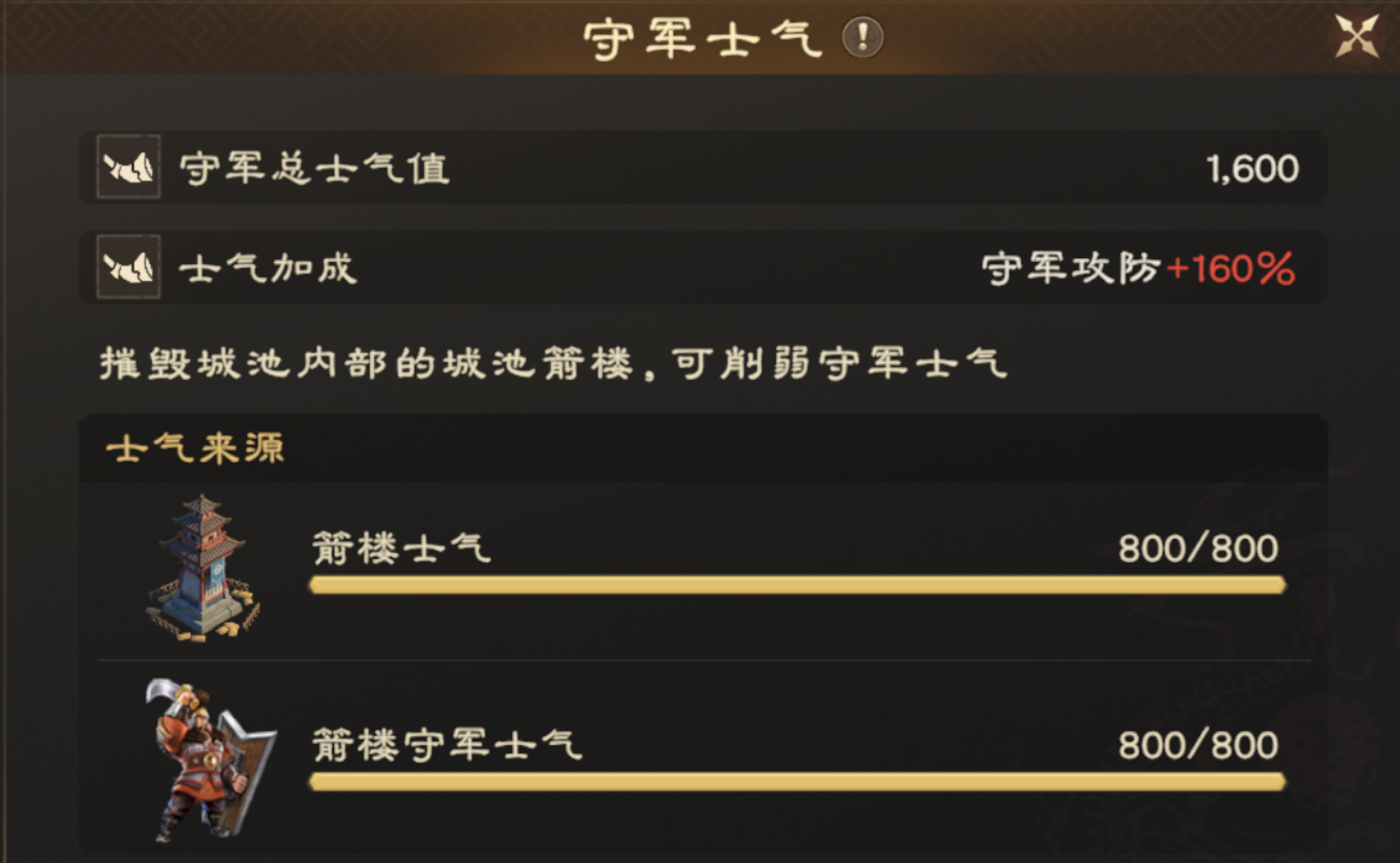Image resolution: width=1400 pixels, height=863 pixels.
Task: Select the garrison soldier icon
Action: click(208, 759)
